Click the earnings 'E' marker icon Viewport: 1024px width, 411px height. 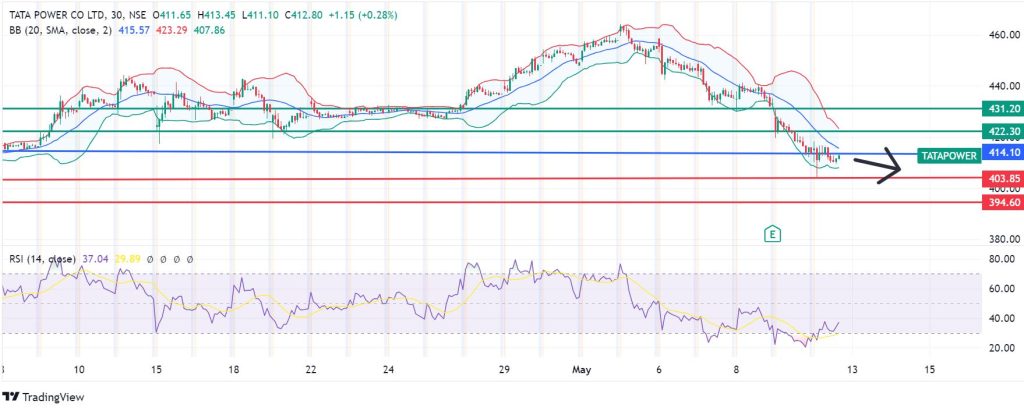tap(773, 234)
